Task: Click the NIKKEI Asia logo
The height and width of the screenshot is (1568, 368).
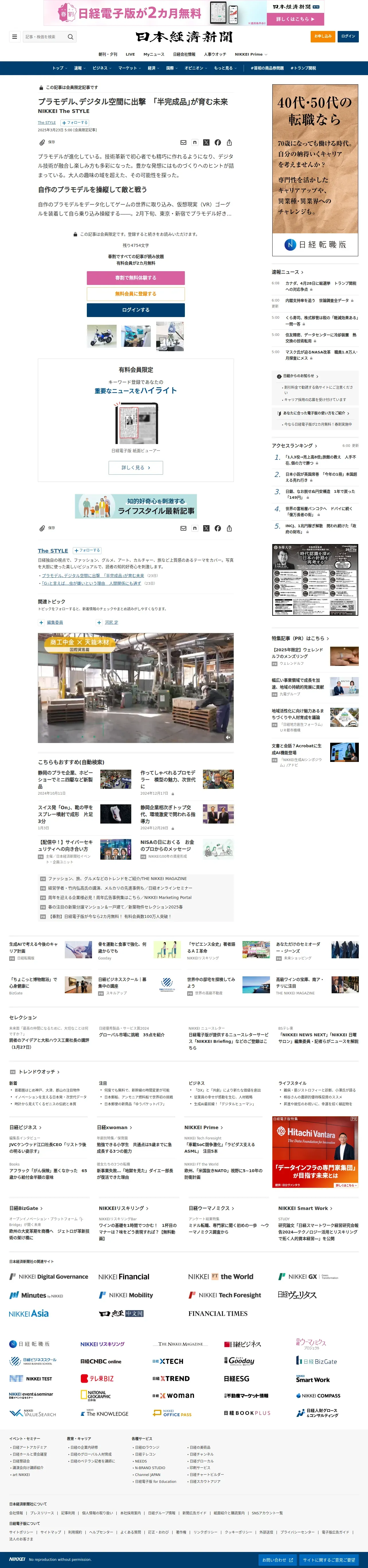Action: [x=29, y=1313]
